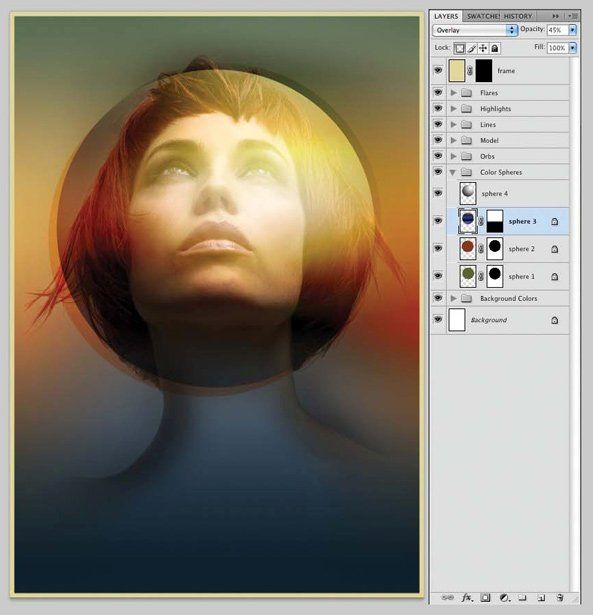Hide the Orbs group

pyautogui.click(x=438, y=156)
